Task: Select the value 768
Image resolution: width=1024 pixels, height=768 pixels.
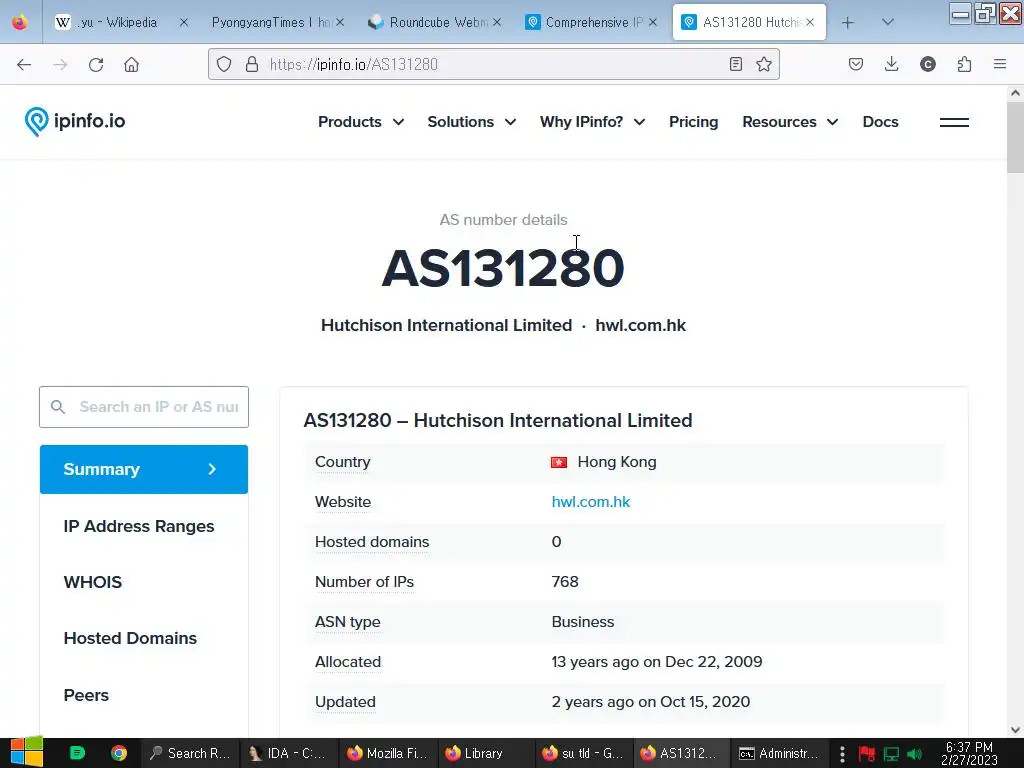Action: point(565,582)
